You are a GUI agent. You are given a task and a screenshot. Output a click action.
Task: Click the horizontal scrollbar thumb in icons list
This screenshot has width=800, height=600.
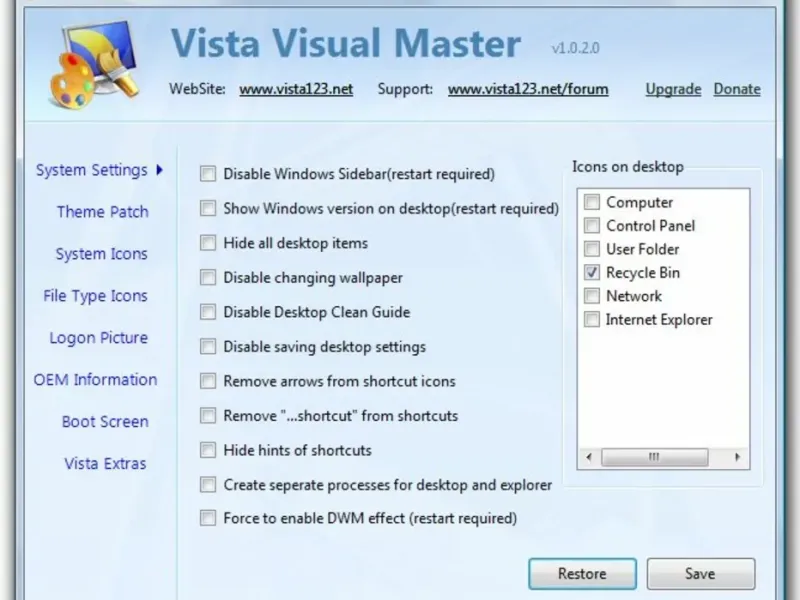tap(655, 457)
